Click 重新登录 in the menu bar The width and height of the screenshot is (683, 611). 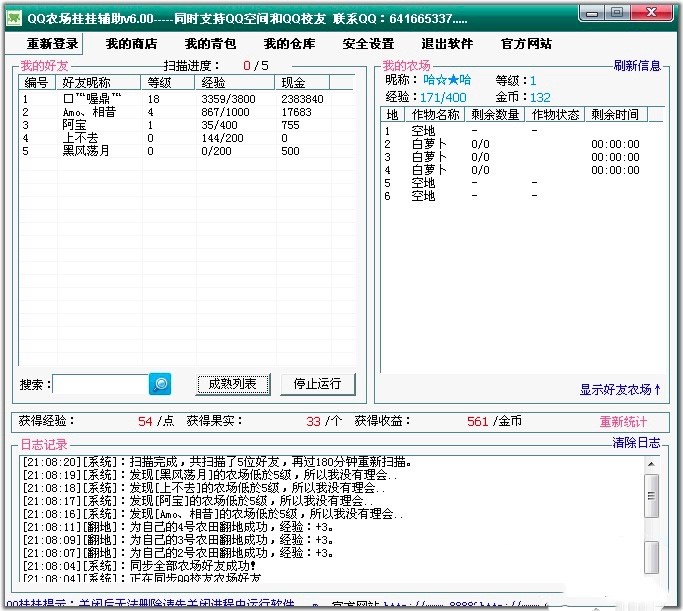(52, 44)
